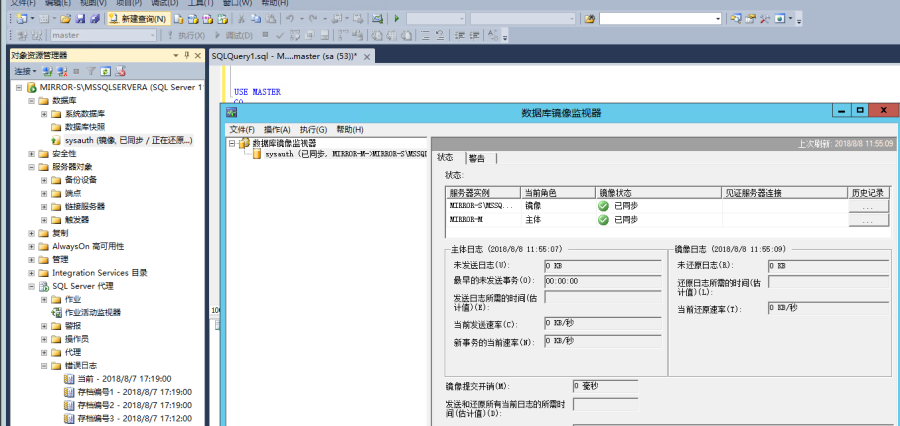
Task: Collapse the 数据库镜像监视器 root node
Action: click(232, 144)
